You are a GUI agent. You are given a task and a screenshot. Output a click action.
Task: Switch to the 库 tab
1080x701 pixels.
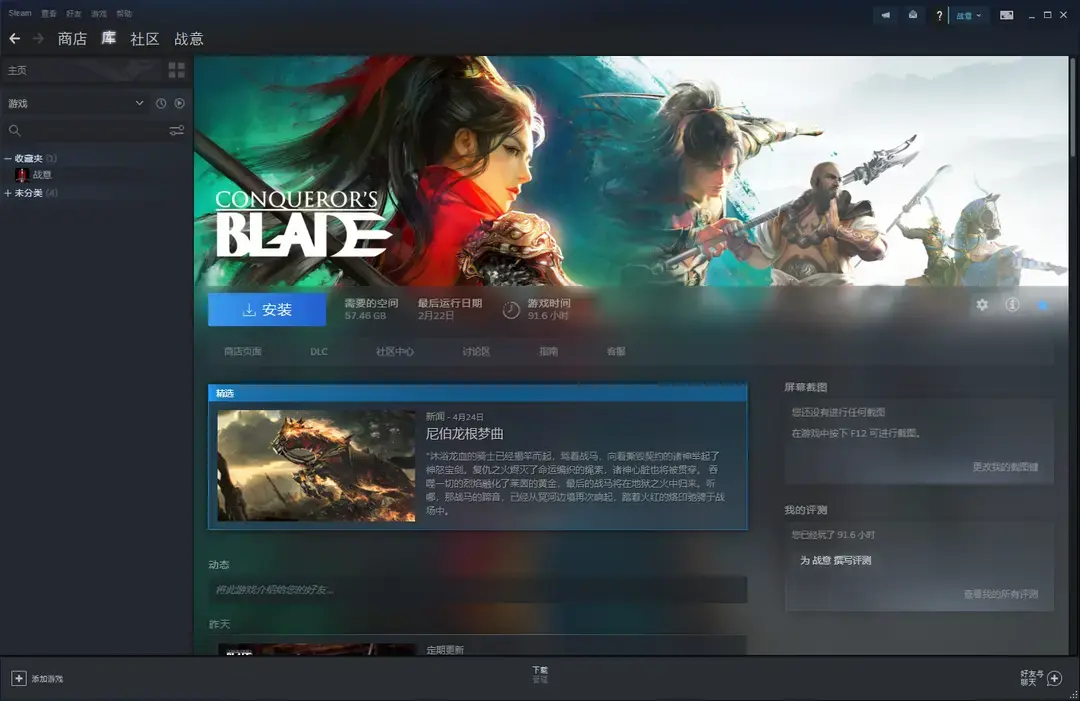pos(109,39)
